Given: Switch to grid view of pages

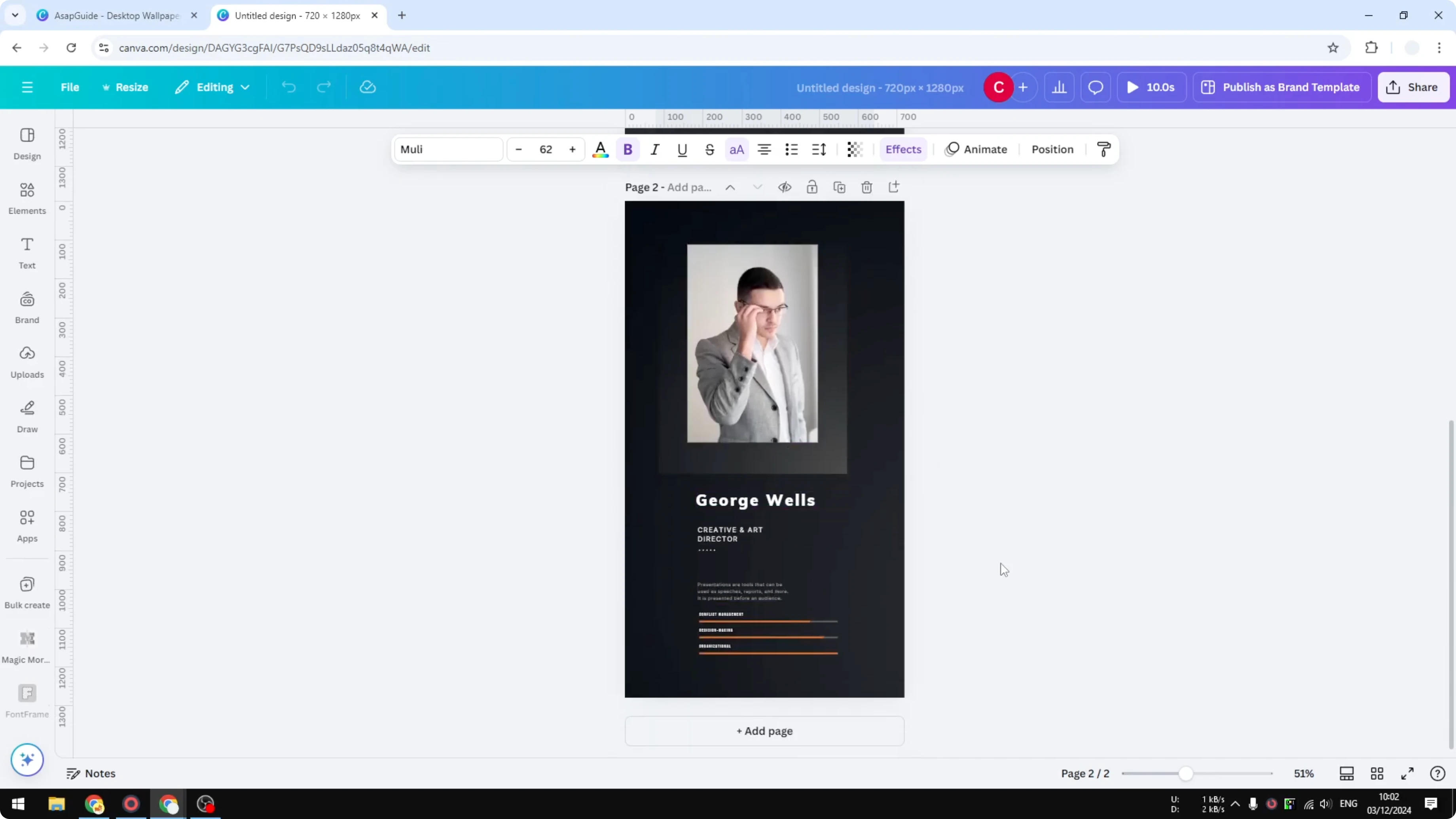Looking at the screenshot, I should pyautogui.click(x=1376, y=773).
